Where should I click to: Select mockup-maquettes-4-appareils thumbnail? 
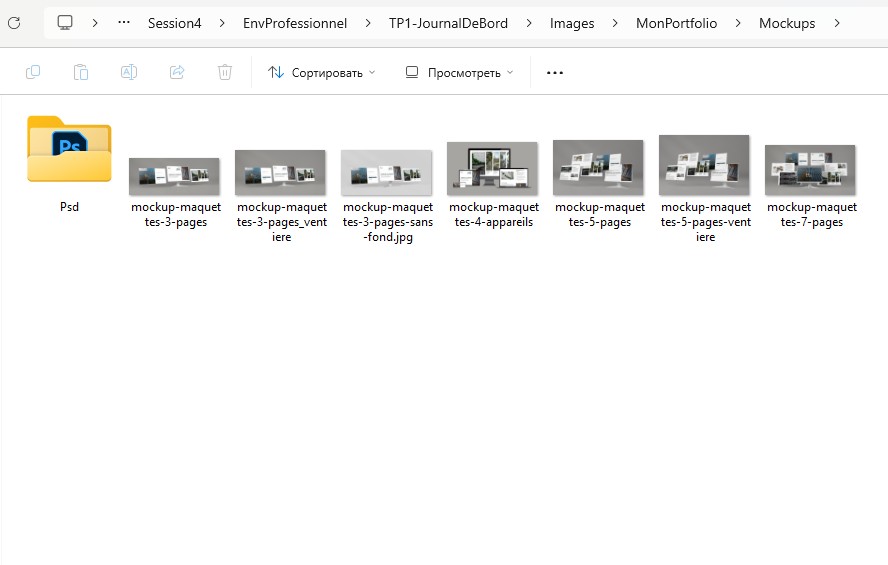click(492, 167)
